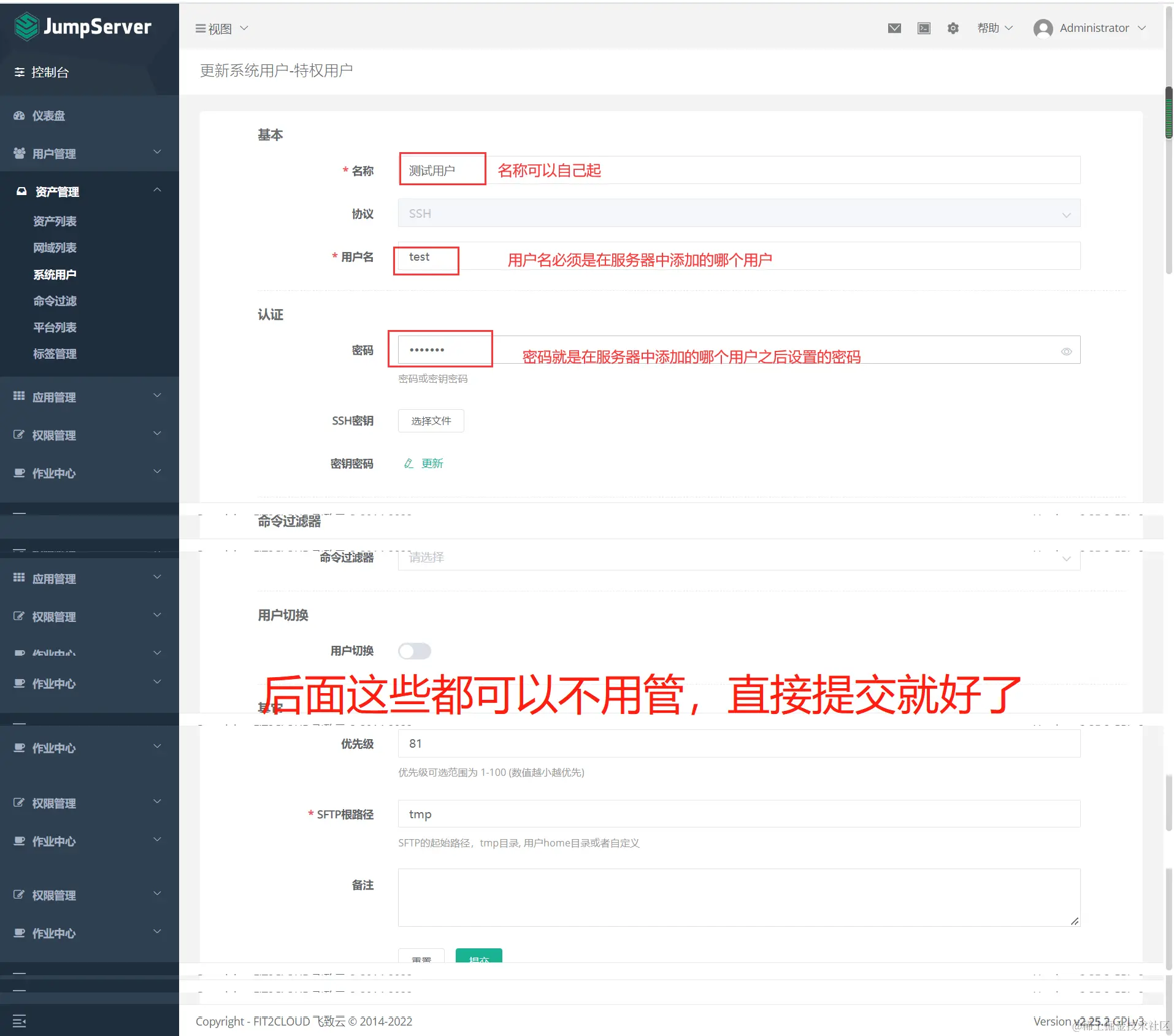Click 选择文件 to upload SSH key
The width and height of the screenshot is (1174, 1036).
(431, 421)
